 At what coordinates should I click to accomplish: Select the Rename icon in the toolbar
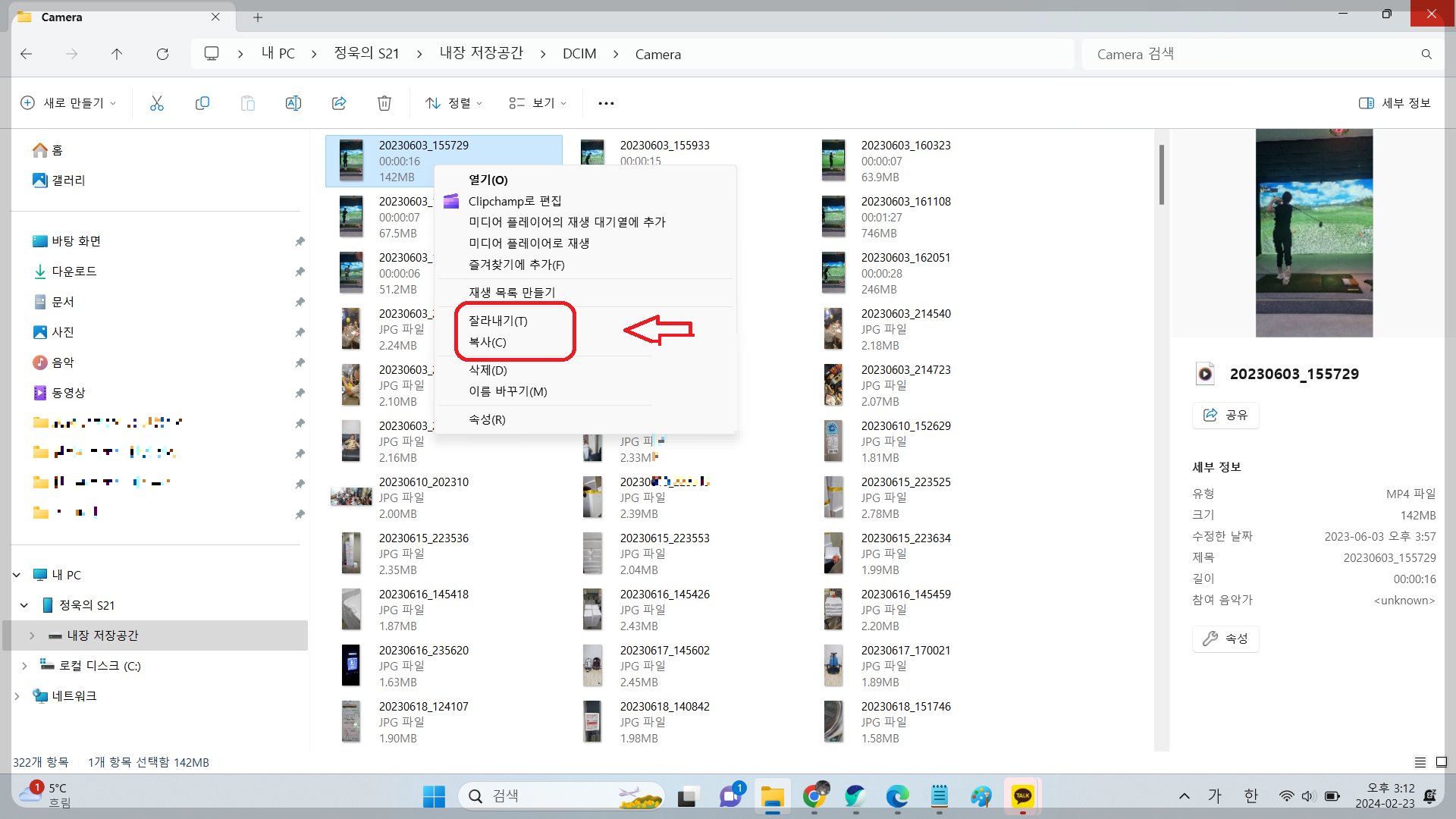click(293, 102)
